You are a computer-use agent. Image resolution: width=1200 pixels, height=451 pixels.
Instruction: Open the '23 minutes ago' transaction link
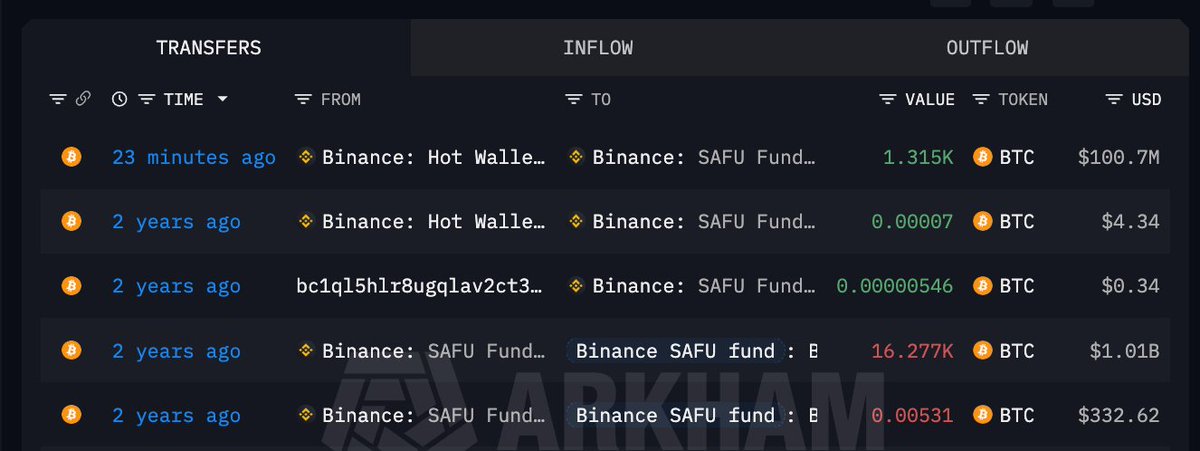193,157
